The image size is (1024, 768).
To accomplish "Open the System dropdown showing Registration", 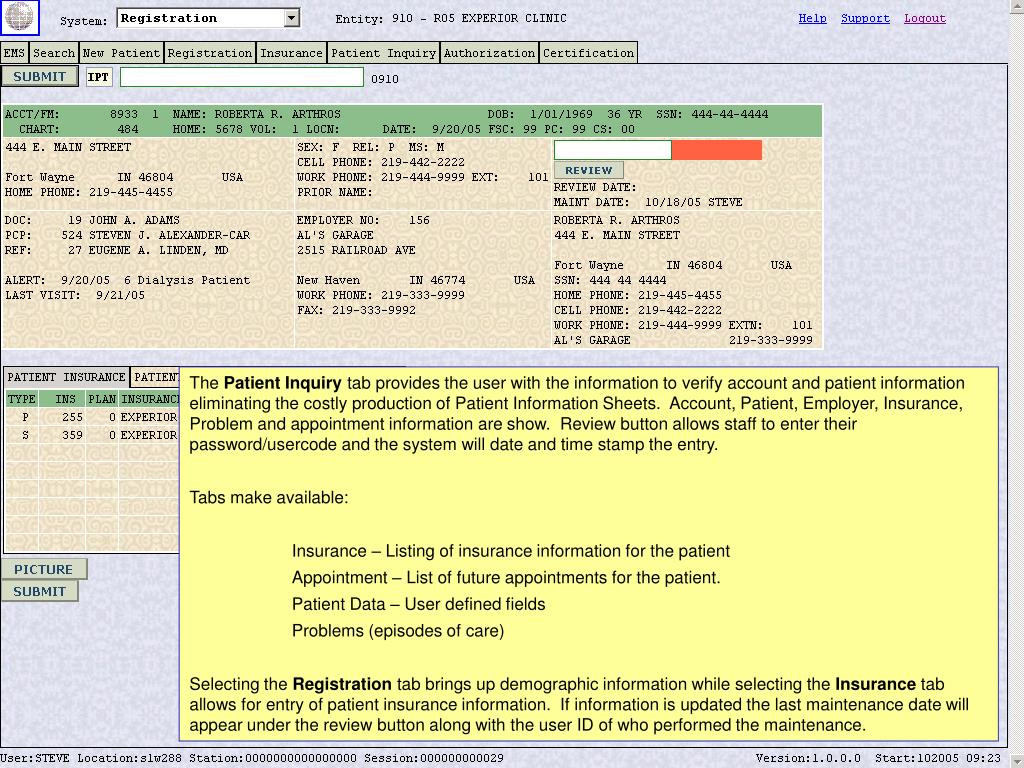I will point(208,18).
